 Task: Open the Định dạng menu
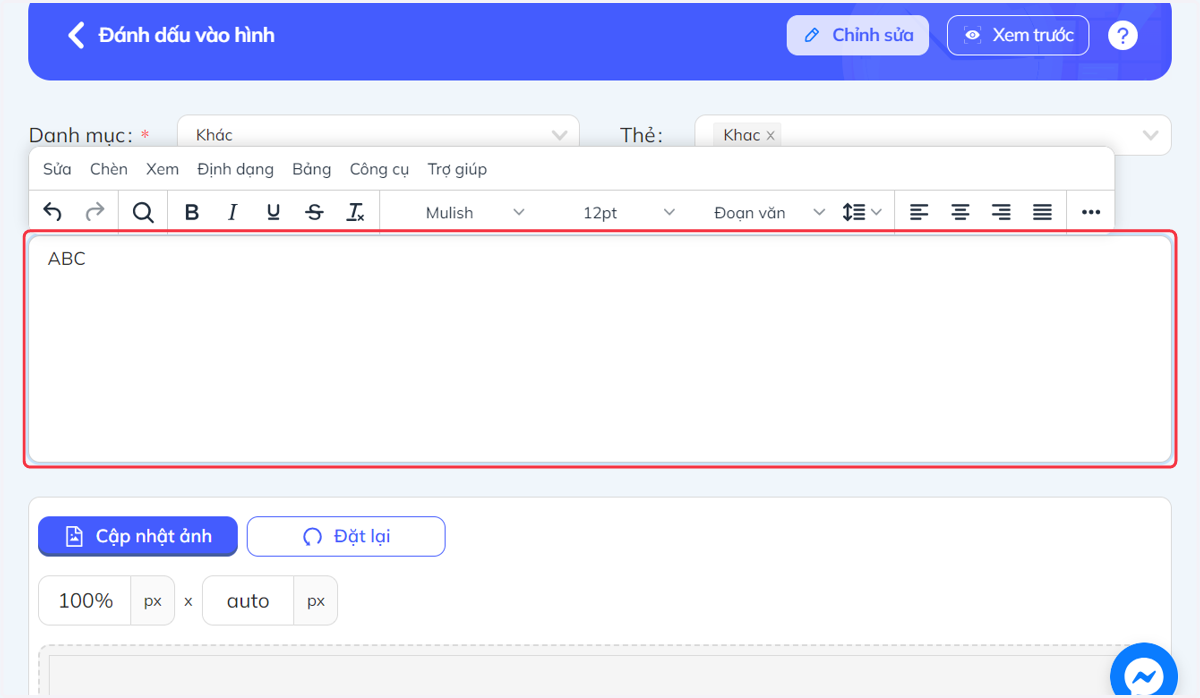coord(235,169)
